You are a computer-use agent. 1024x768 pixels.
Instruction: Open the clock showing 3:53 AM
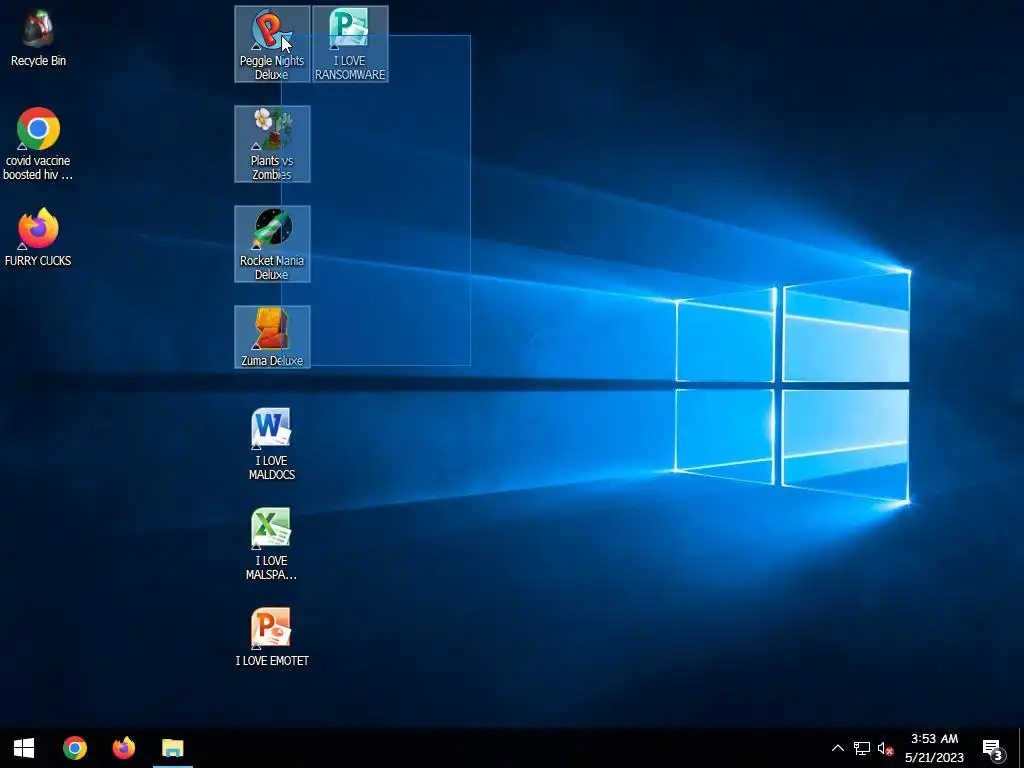(935, 748)
